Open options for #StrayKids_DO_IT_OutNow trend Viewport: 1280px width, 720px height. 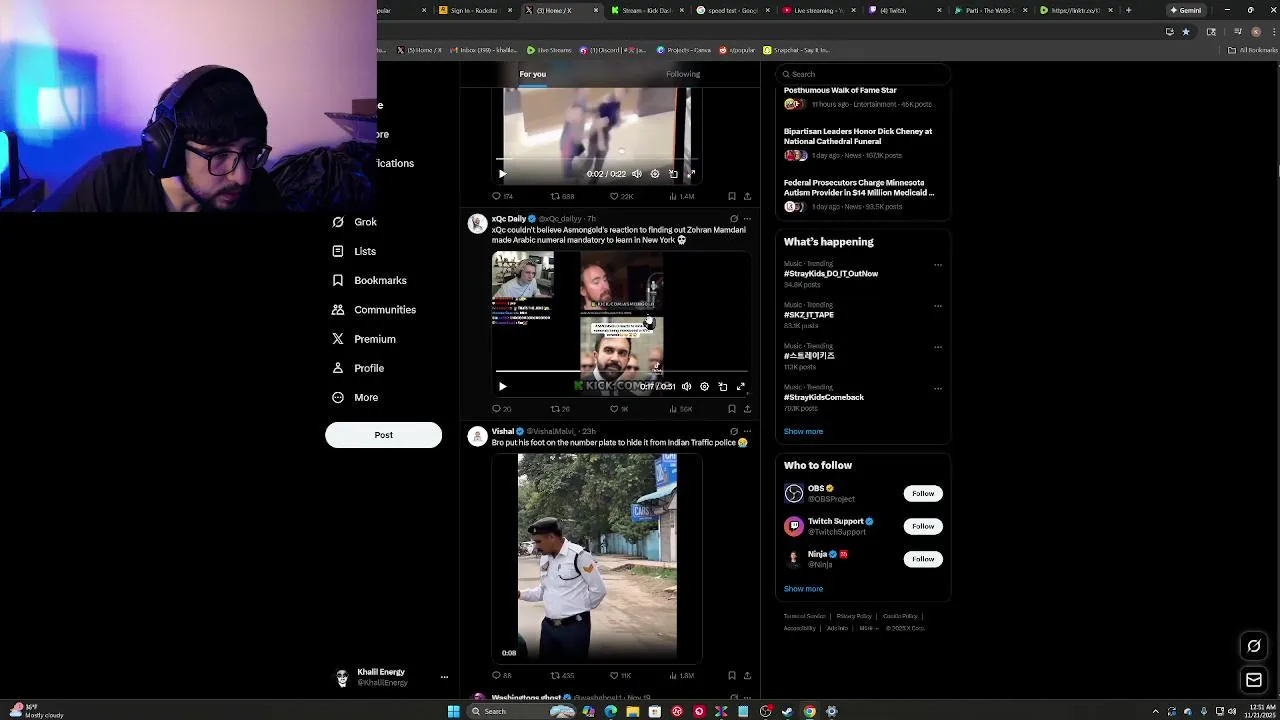[x=938, y=265]
